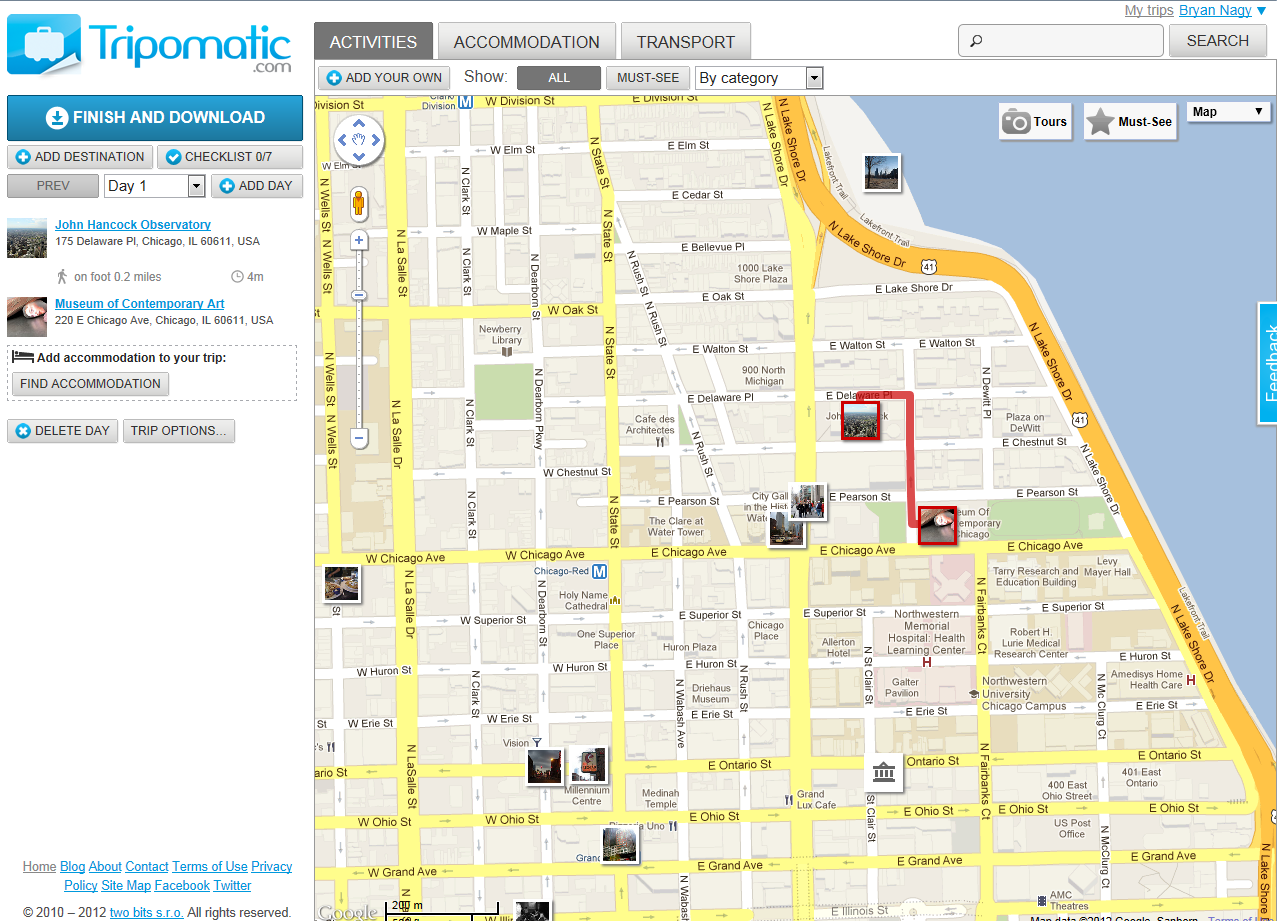Image resolution: width=1277 pixels, height=921 pixels.
Task: Click the map zoom out minus button
Action: (359, 437)
